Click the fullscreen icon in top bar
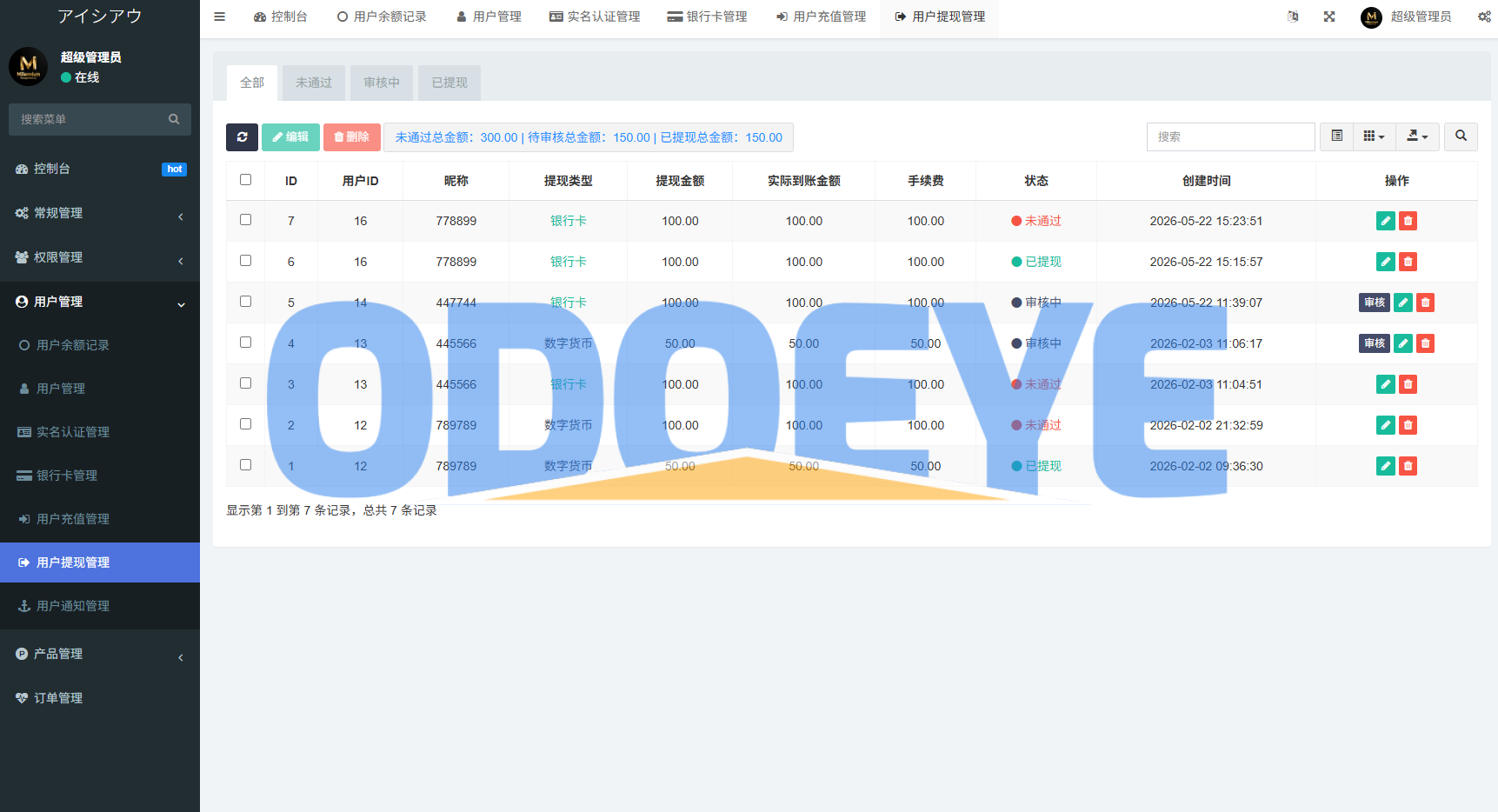The image size is (1498, 812). tap(1329, 17)
